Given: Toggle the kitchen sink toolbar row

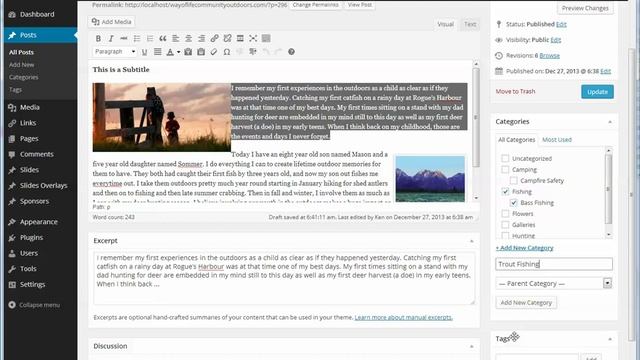Looking at the screenshot, I should (266, 38).
